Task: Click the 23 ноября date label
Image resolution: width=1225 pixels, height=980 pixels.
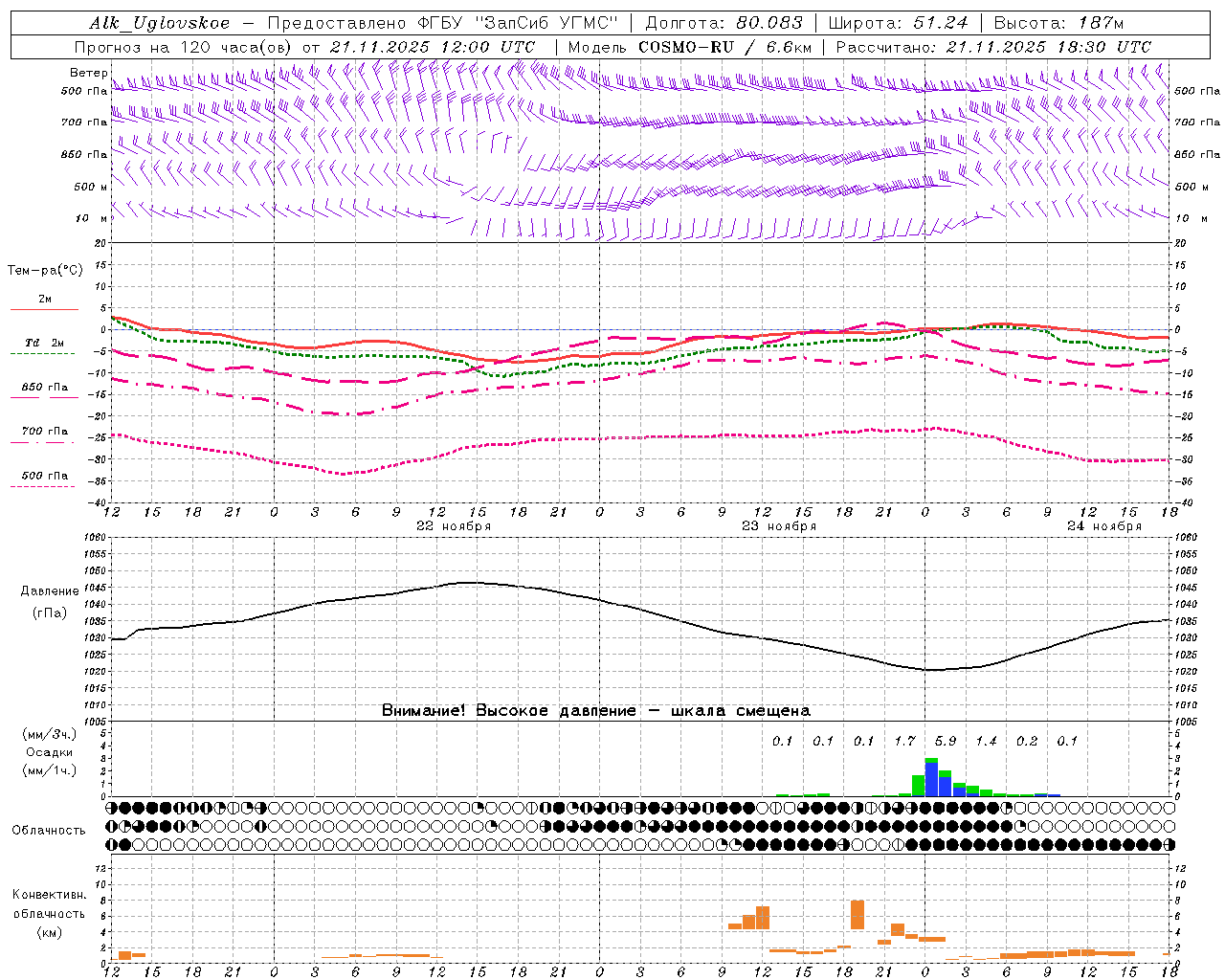Action: click(x=779, y=526)
